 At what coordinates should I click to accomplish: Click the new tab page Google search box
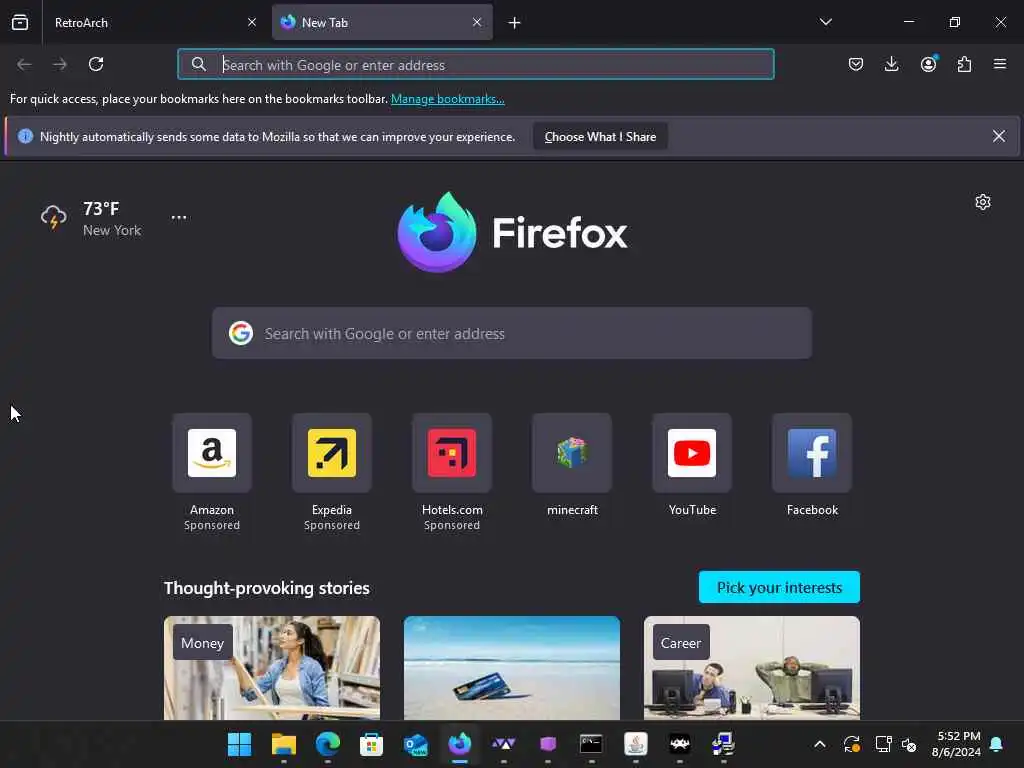point(512,334)
